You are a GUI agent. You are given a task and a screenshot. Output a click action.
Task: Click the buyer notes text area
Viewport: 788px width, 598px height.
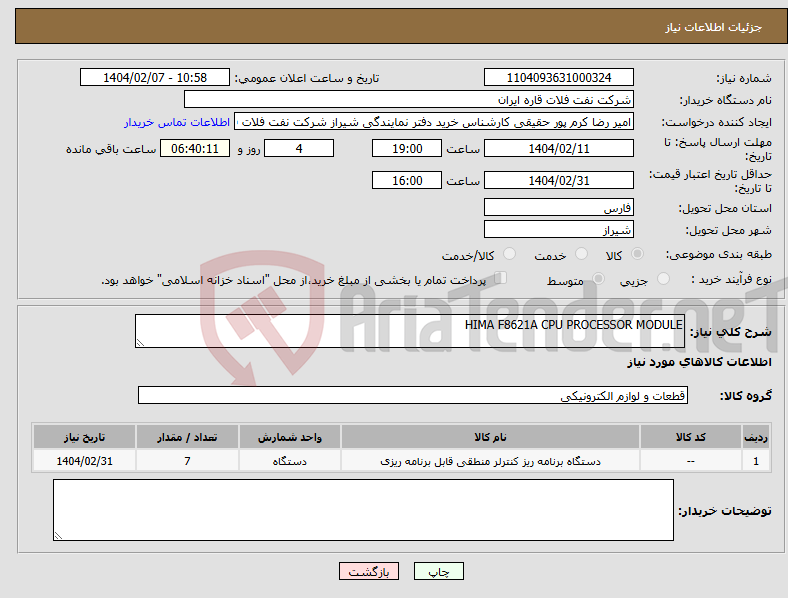coord(363,510)
